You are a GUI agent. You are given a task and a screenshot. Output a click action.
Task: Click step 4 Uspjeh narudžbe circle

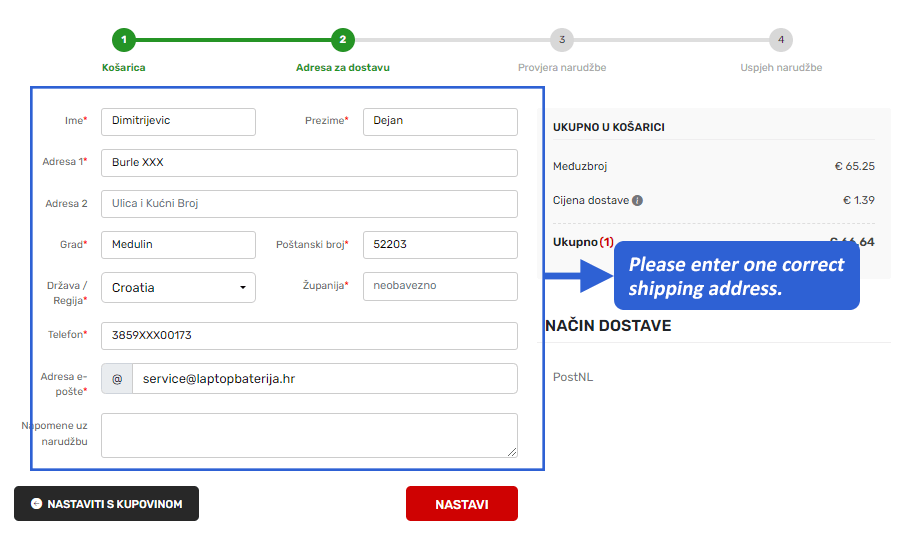pyautogui.click(x=781, y=40)
